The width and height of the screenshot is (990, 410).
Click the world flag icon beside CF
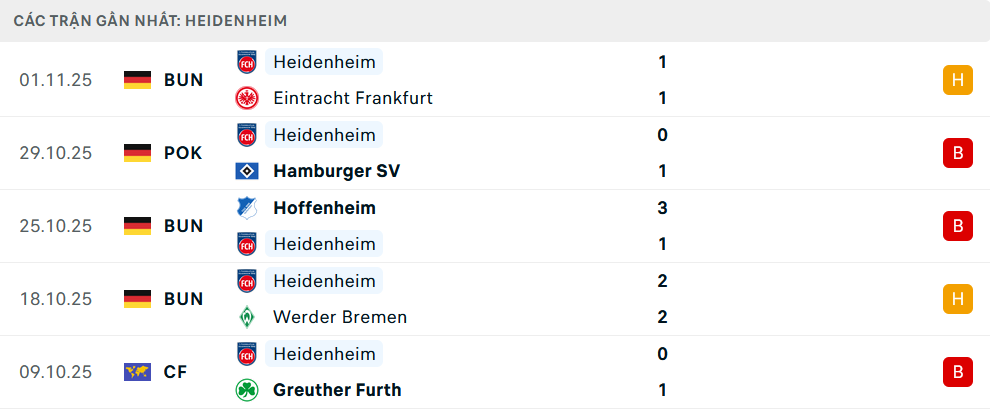point(137,372)
